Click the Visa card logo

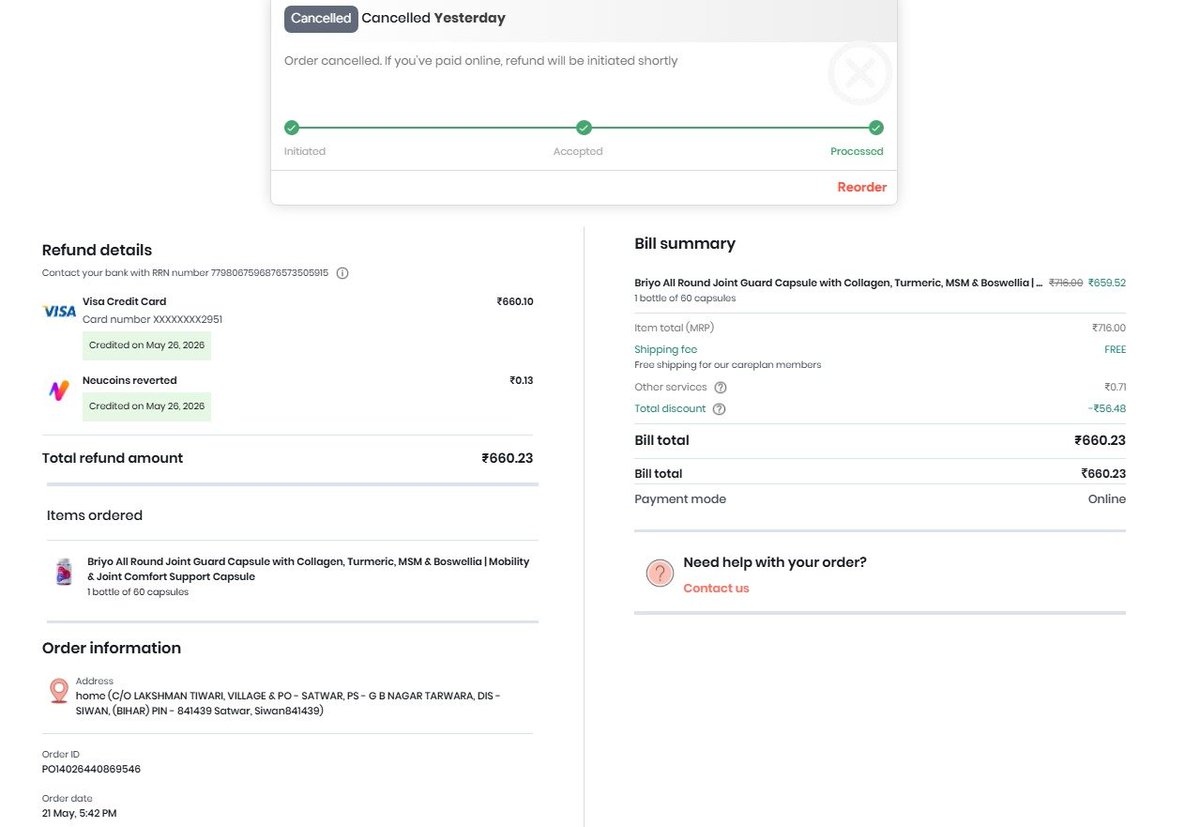coord(60,311)
